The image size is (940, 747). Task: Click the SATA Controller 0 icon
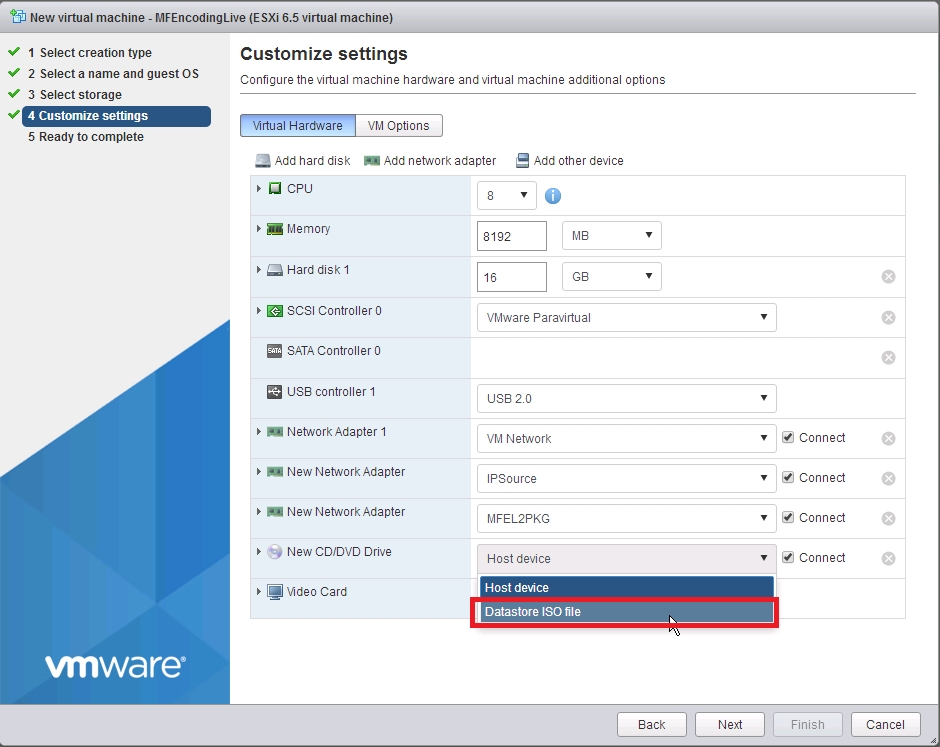coord(275,351)
